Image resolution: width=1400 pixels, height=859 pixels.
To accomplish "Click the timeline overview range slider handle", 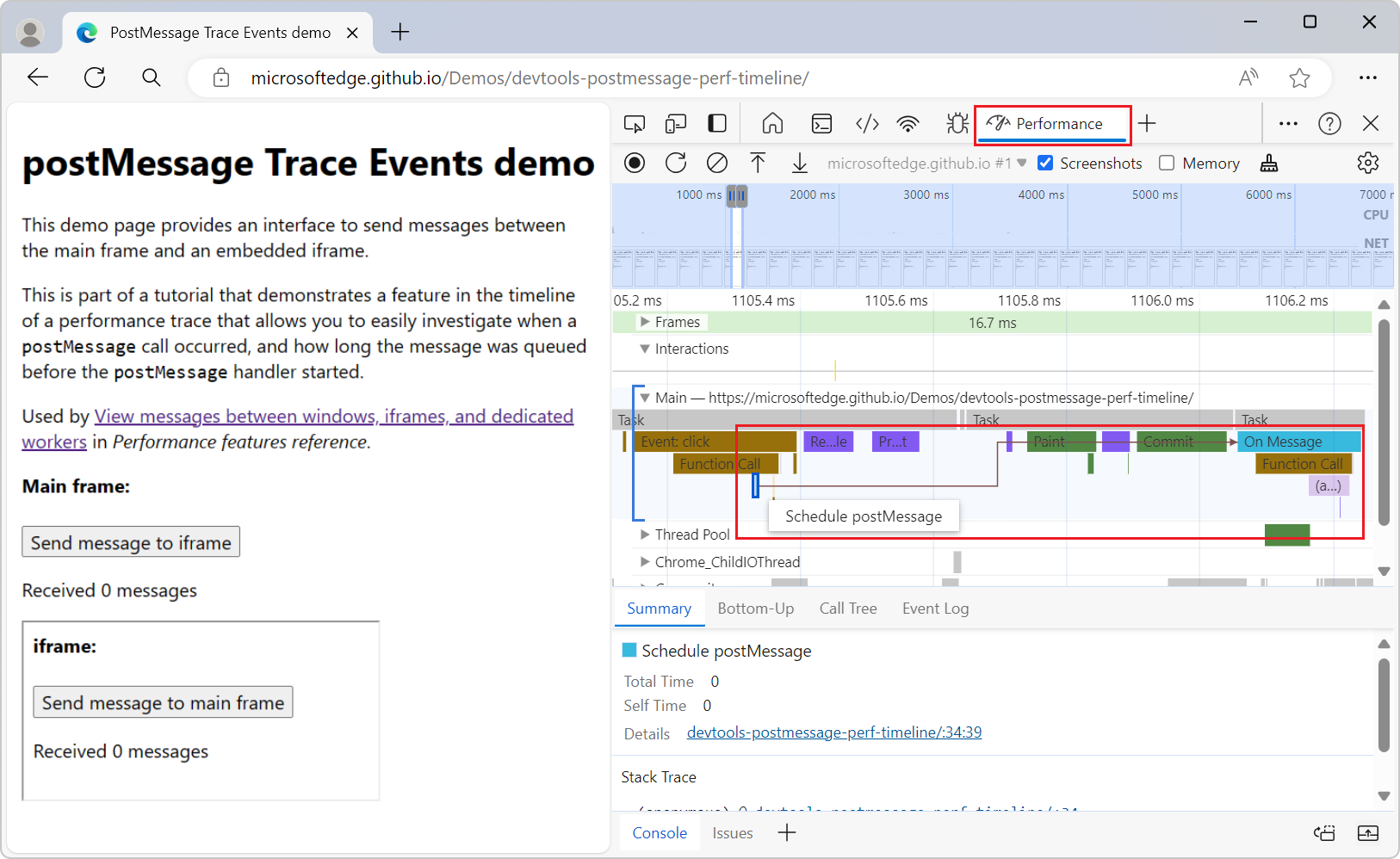I will pyautogui.click(x=737, y=195).
